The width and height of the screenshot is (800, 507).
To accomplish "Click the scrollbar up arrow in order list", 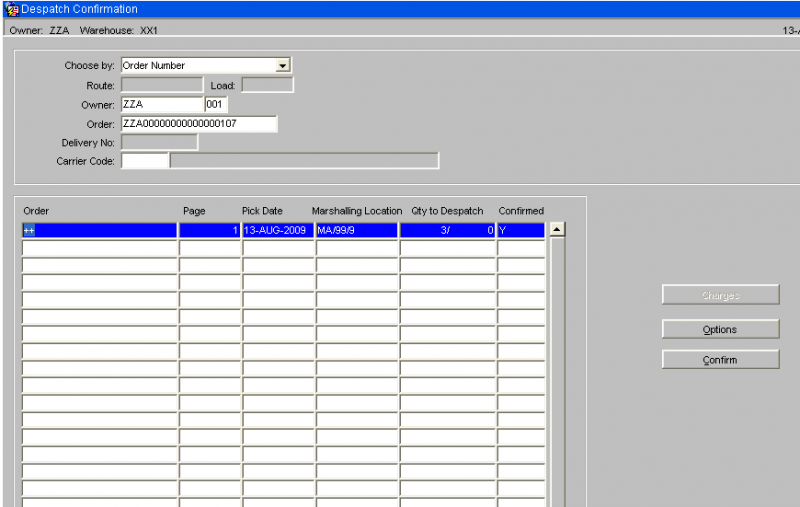I will [x=557, y=230].
